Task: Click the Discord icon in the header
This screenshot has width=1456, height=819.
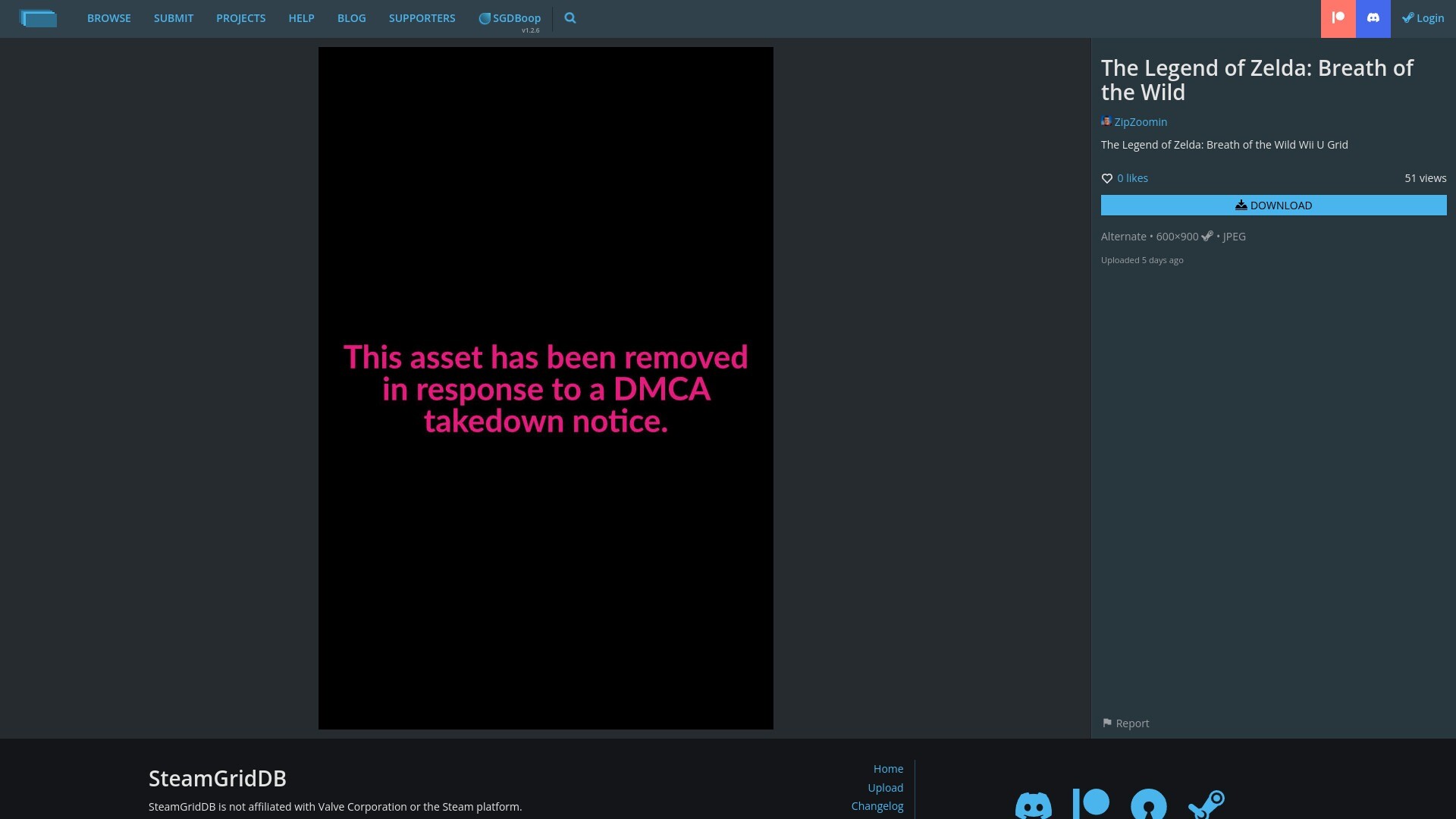Action: [1373, 18]
